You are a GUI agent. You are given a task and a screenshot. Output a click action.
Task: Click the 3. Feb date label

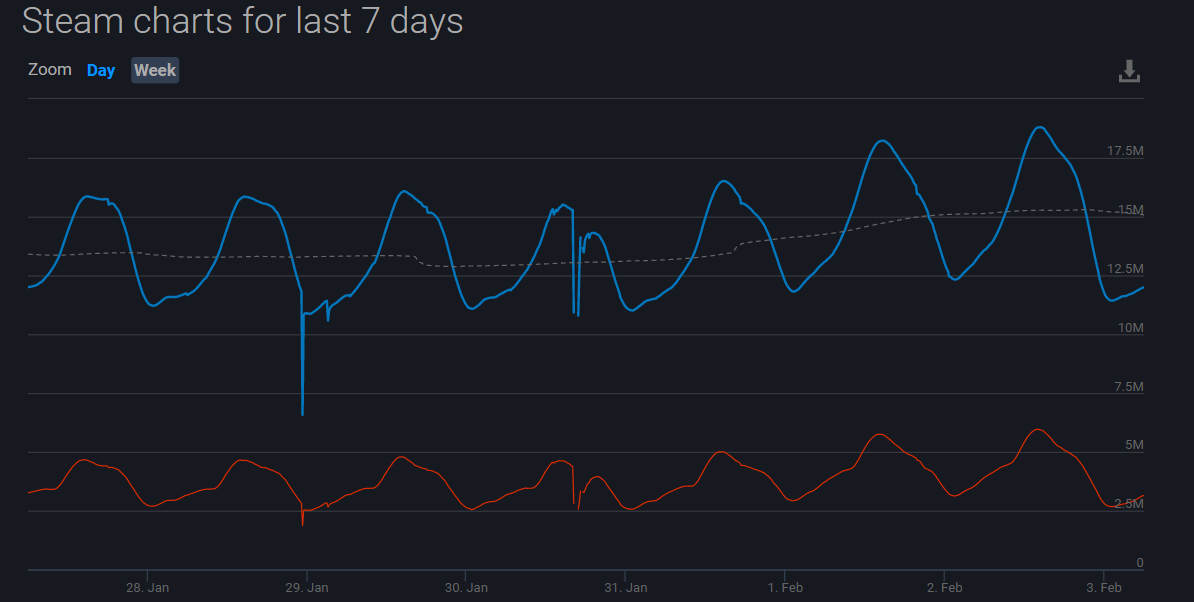pyautogui.click(x=1103, y=587)
